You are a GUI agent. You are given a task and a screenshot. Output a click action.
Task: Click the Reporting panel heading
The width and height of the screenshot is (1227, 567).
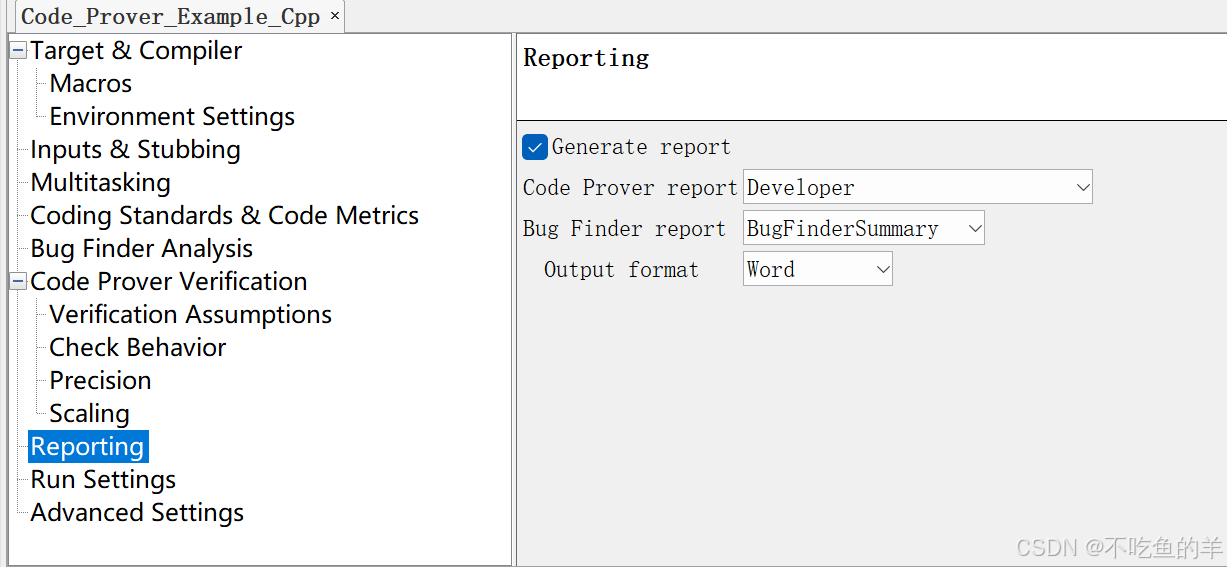[586, 58]
